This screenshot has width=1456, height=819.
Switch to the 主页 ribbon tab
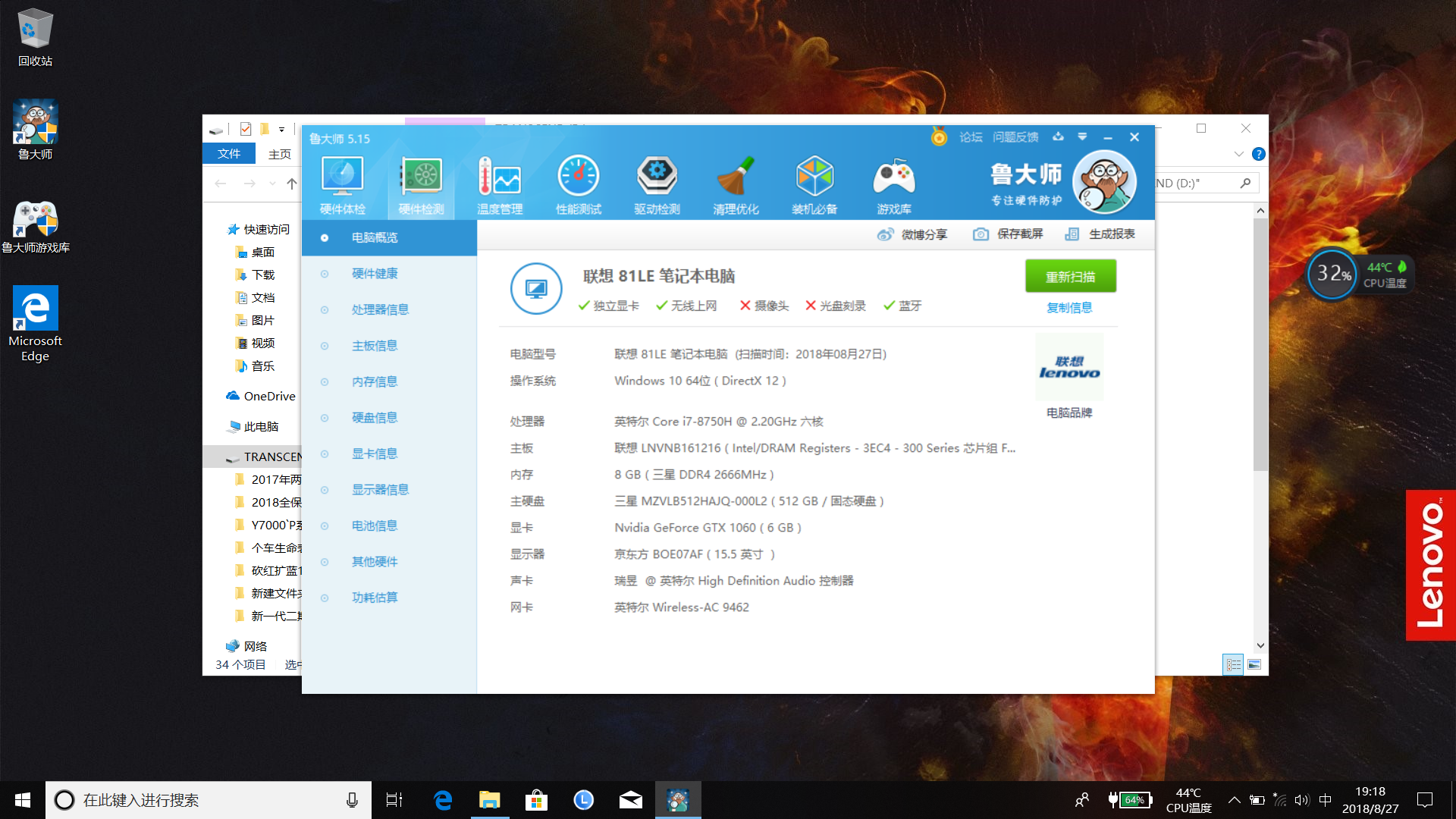(x=279, y=154)
